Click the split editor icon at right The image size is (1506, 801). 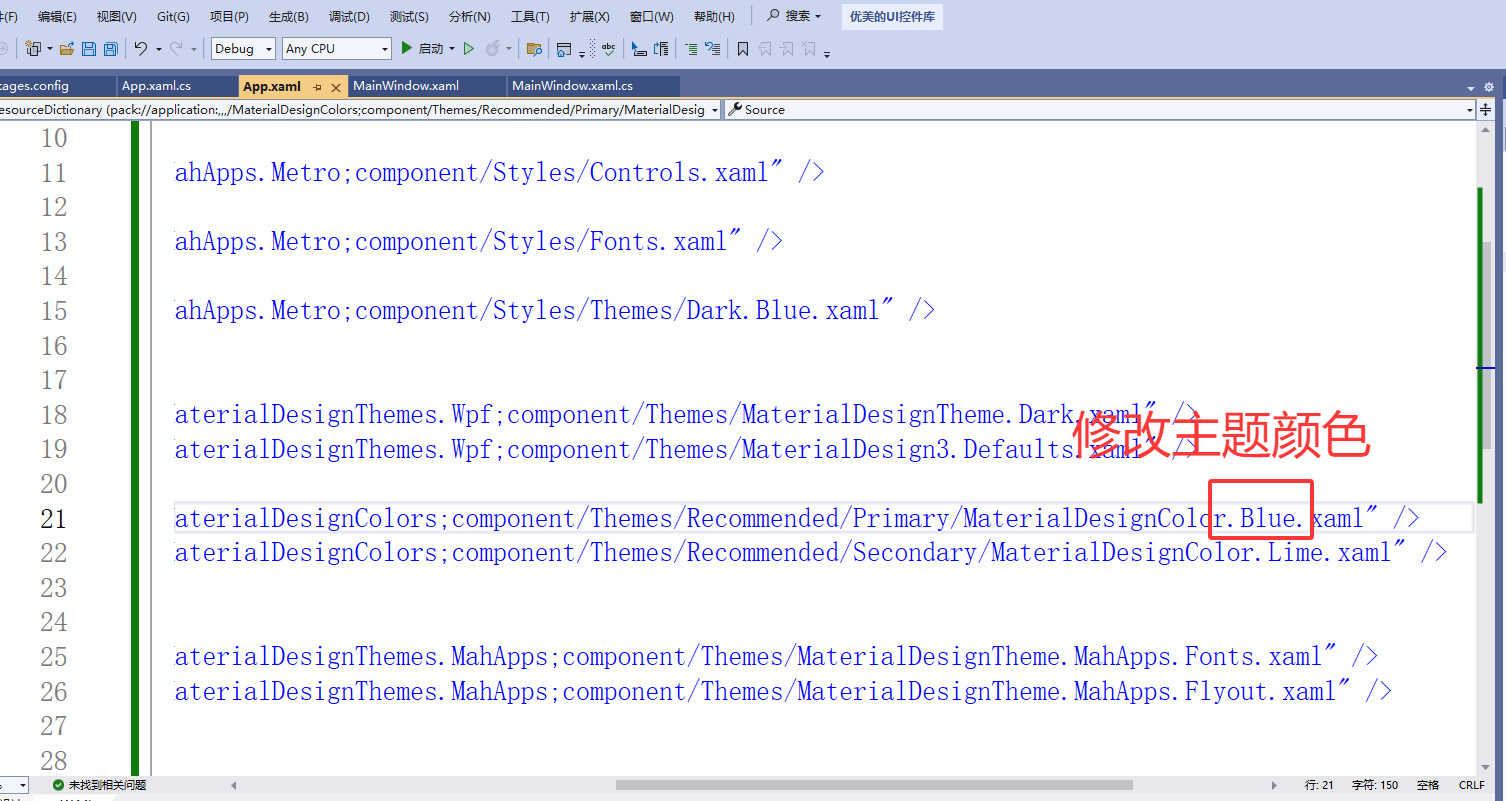[1487, 109]
